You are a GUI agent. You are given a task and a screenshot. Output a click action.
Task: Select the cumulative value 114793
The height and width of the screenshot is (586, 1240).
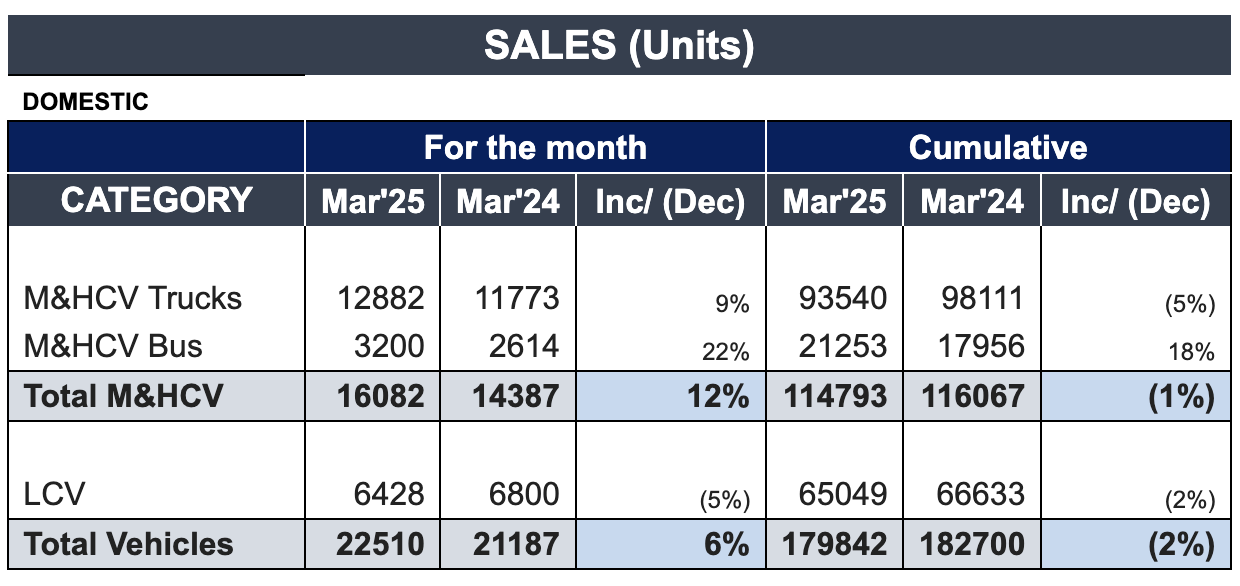(836, 396)
